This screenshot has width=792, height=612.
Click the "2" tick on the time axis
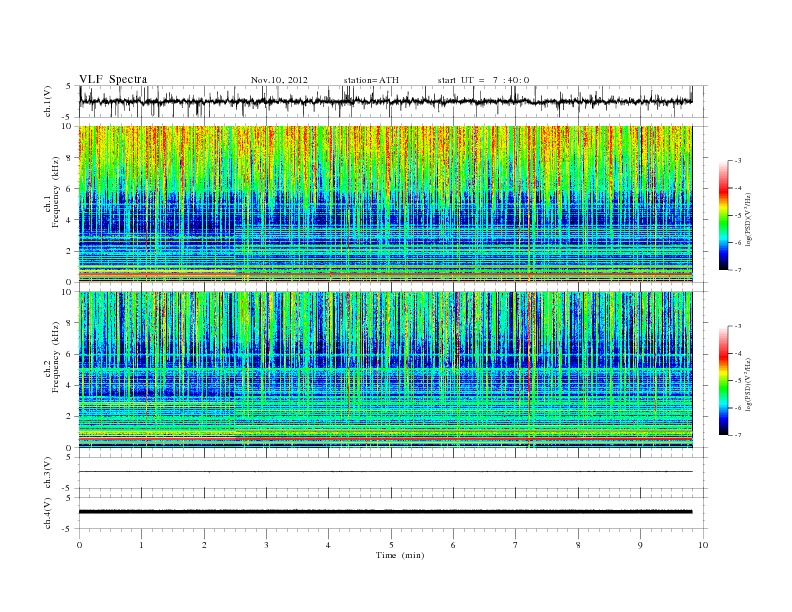204,545
